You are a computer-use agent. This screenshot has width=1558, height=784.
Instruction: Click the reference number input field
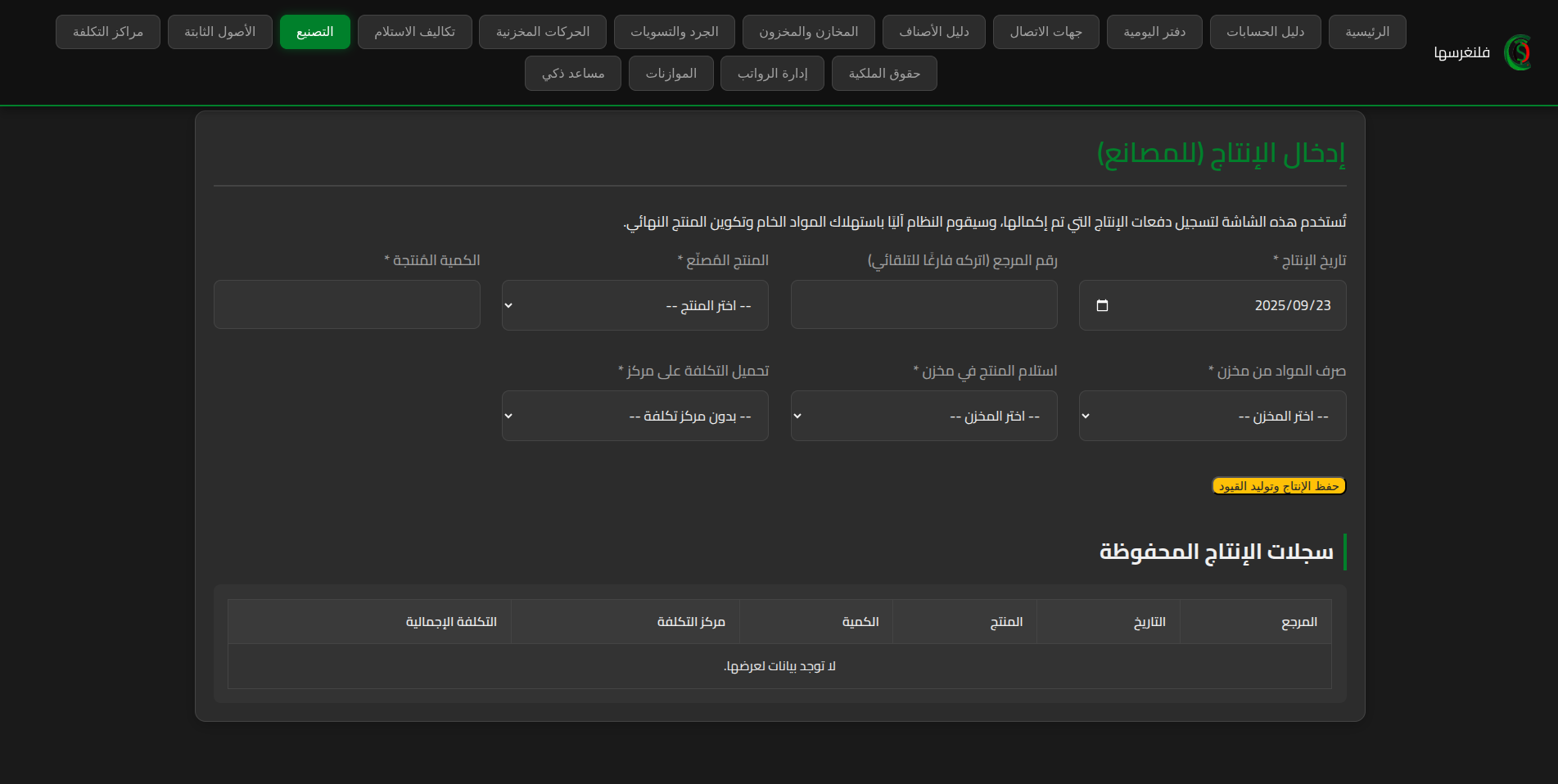point(924,305)
